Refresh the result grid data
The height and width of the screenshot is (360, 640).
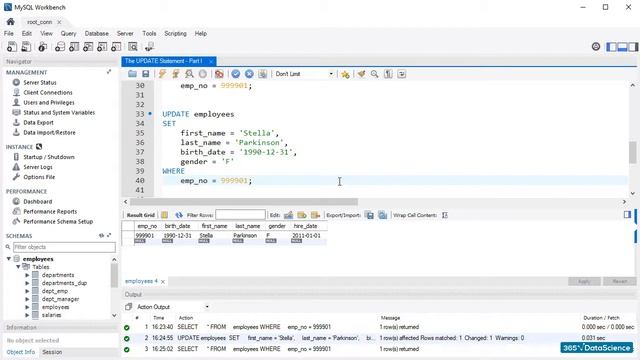[179, 215]
